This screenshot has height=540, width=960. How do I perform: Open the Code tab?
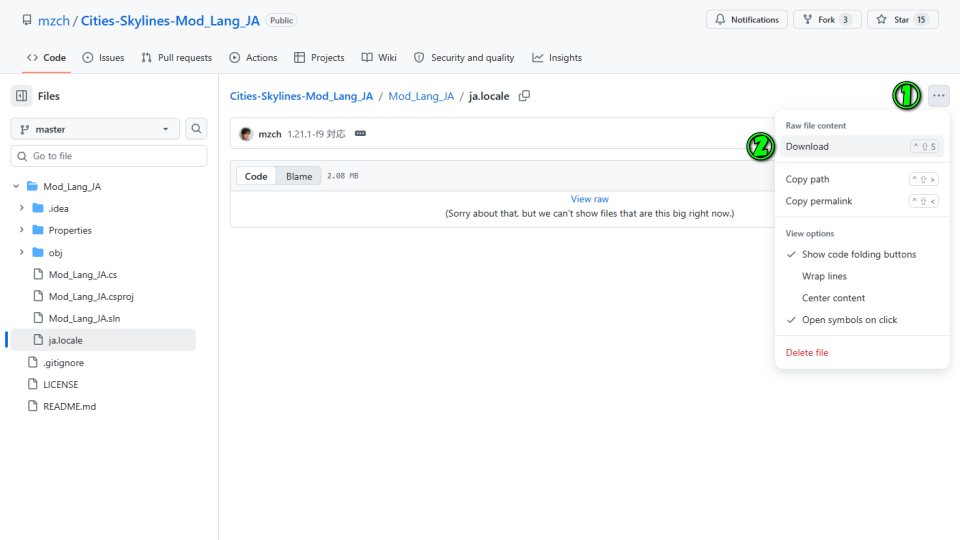(47, 58)
